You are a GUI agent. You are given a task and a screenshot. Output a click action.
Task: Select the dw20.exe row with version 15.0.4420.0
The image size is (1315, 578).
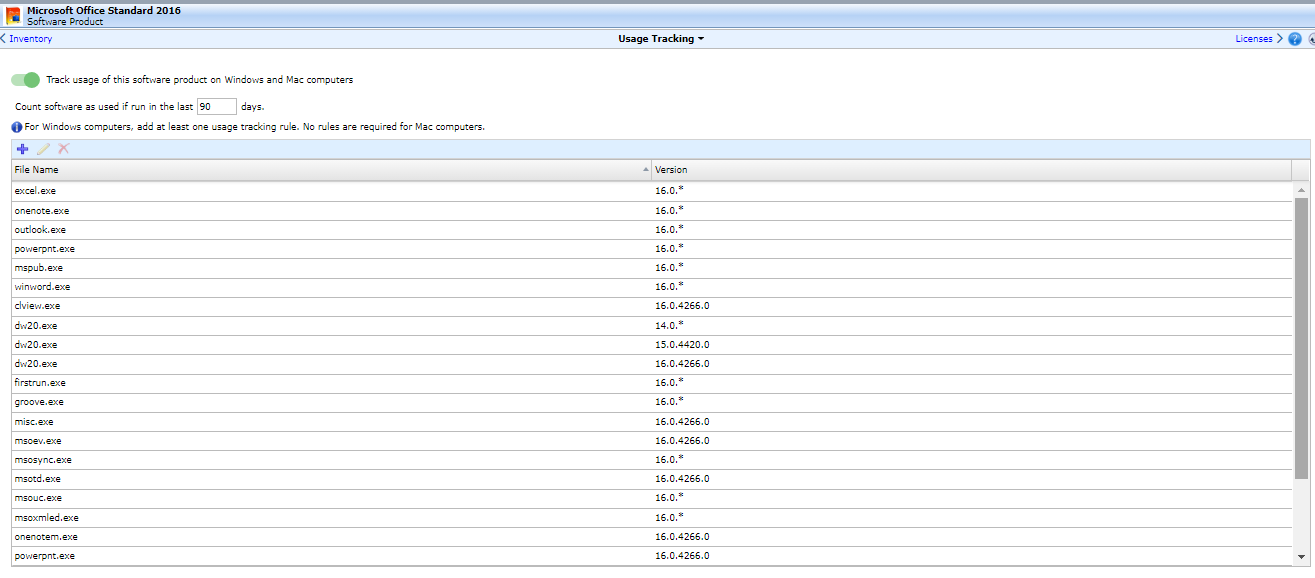coord(651,345)
